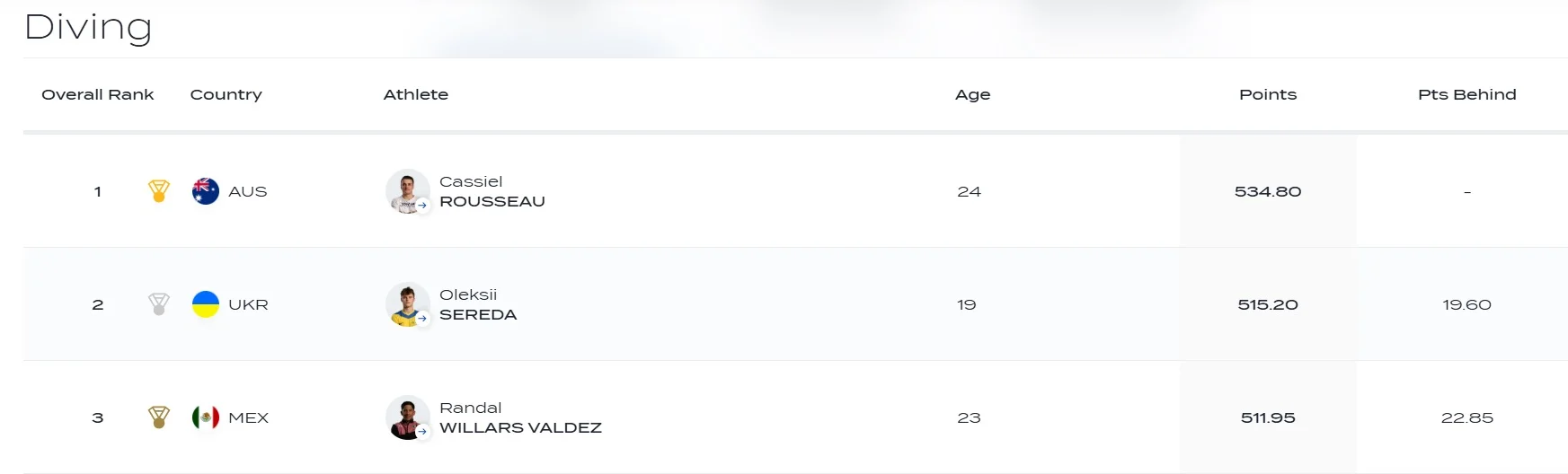
Task: Open Cassiel ROUSSEAU athlete profile link
Action: pos(492,192)
